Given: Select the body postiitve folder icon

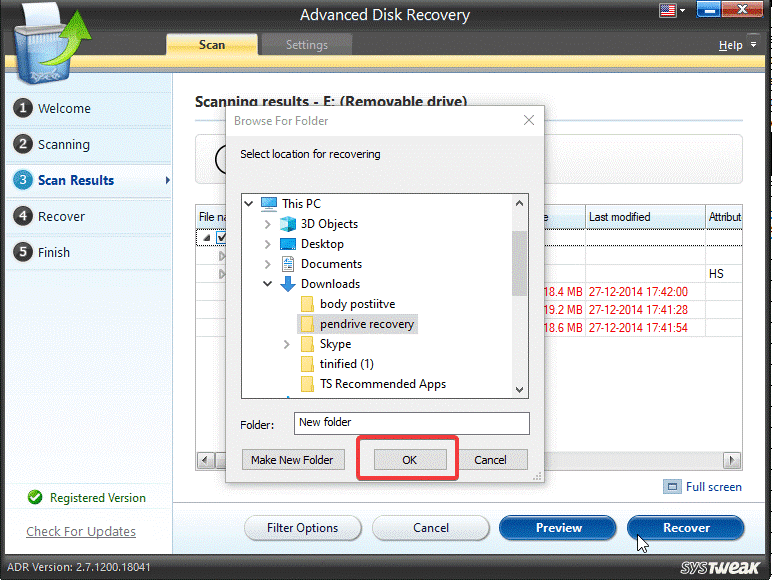Looking at the screenshot, I should click(307, 304).
